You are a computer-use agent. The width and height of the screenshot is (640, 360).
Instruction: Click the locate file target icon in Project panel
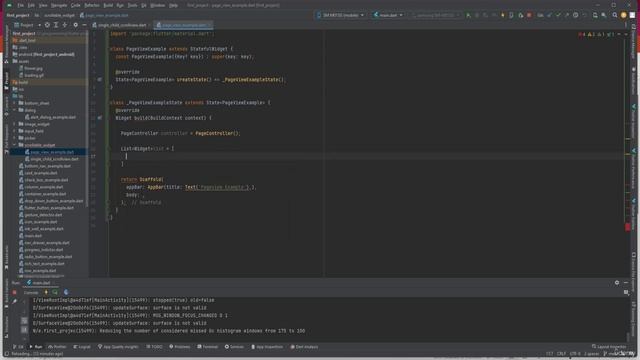(x=47, y=25)
